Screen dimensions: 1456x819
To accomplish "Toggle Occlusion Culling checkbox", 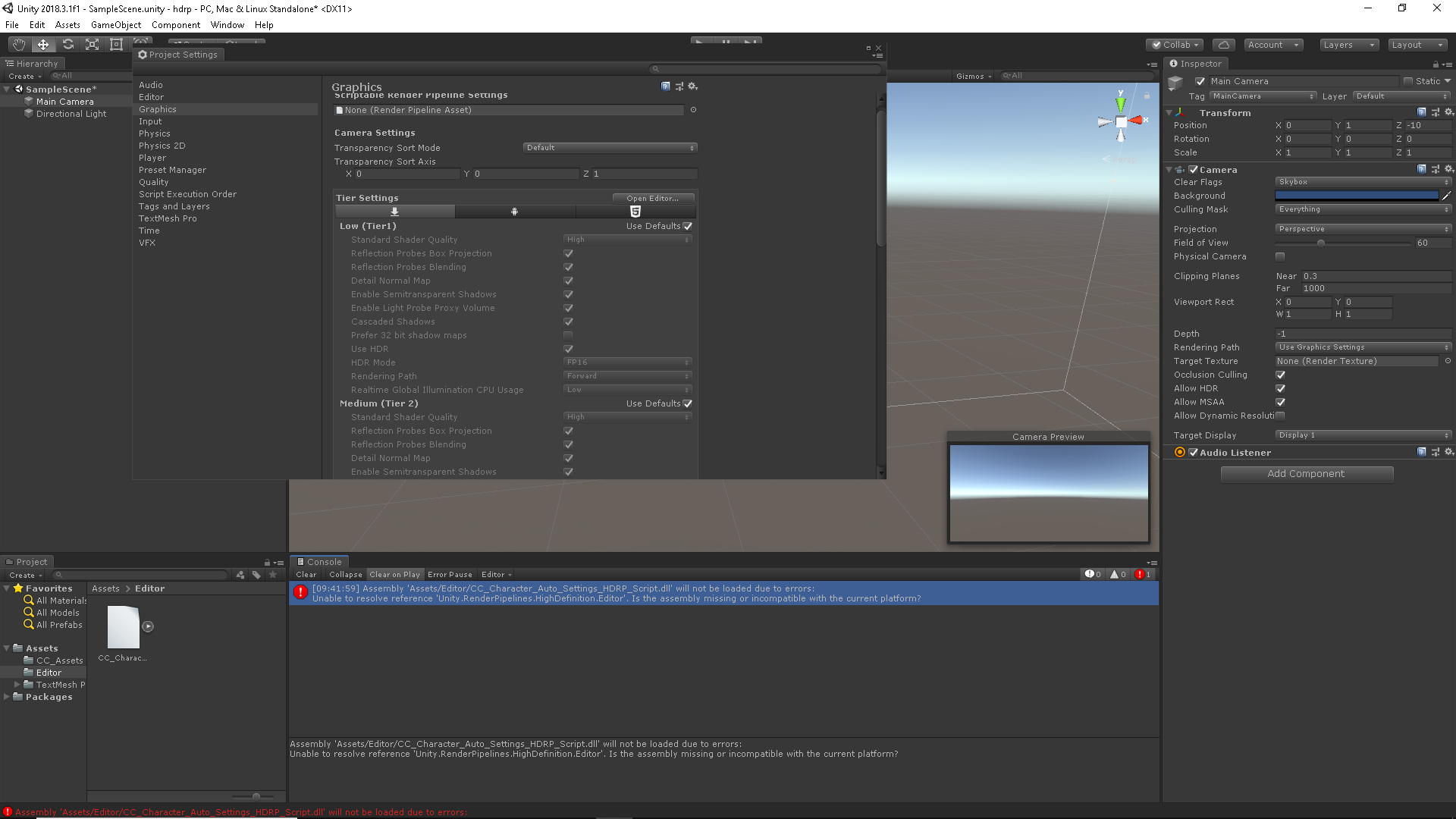I will click(1280, 375).
